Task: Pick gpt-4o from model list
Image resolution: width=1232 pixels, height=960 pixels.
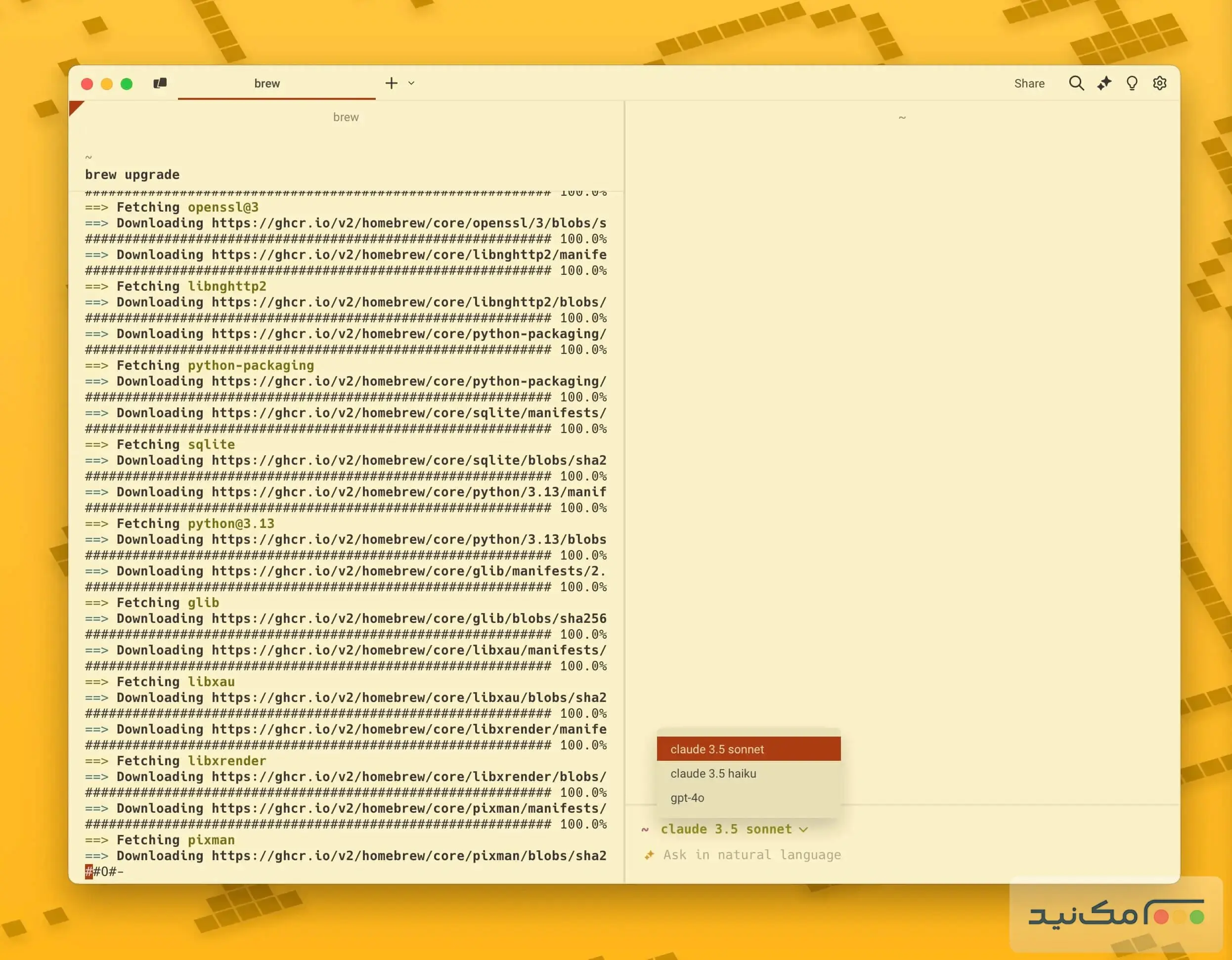Action: [x=687, y=797]
